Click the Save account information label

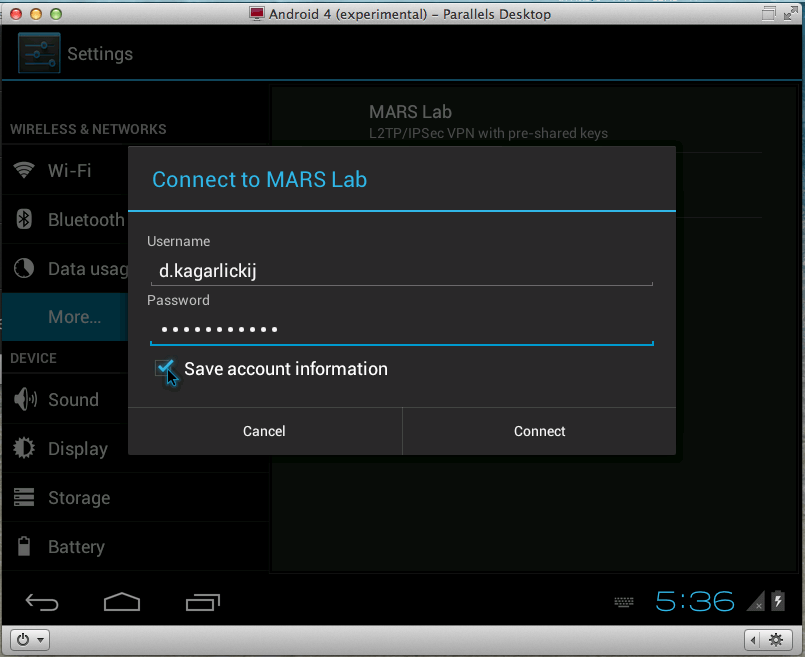286,369
